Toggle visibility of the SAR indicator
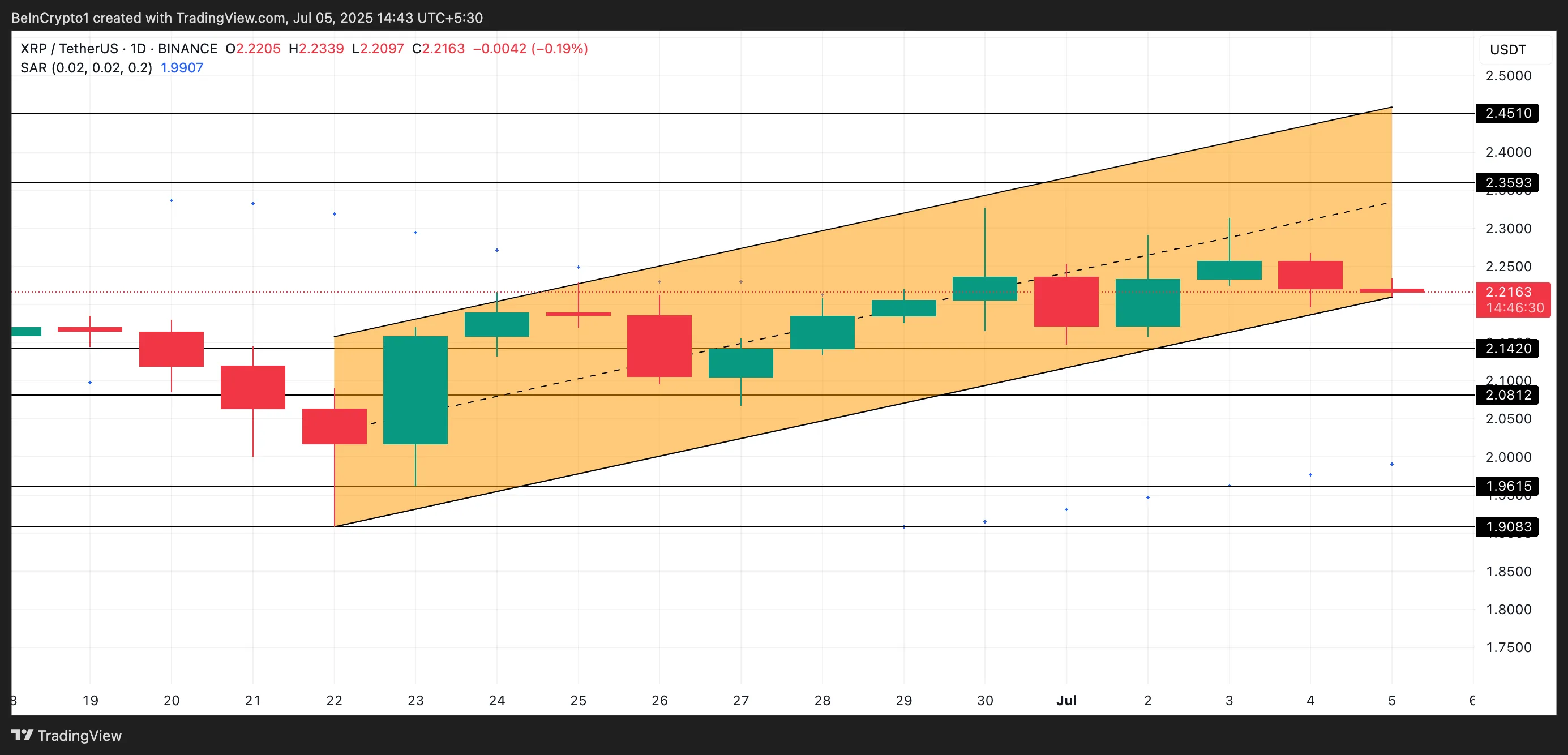Image resolution: width=1568 pixels, height=755 pixels. click(x=35, y=67)
